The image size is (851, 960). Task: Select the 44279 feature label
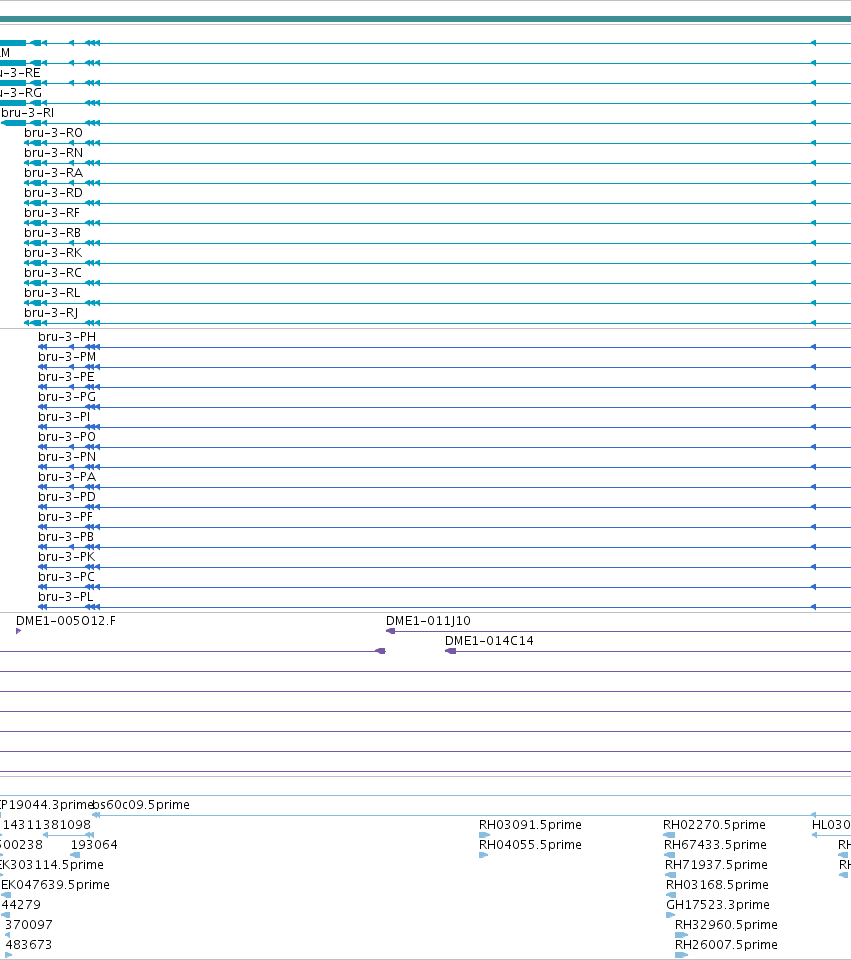(21, 905)
